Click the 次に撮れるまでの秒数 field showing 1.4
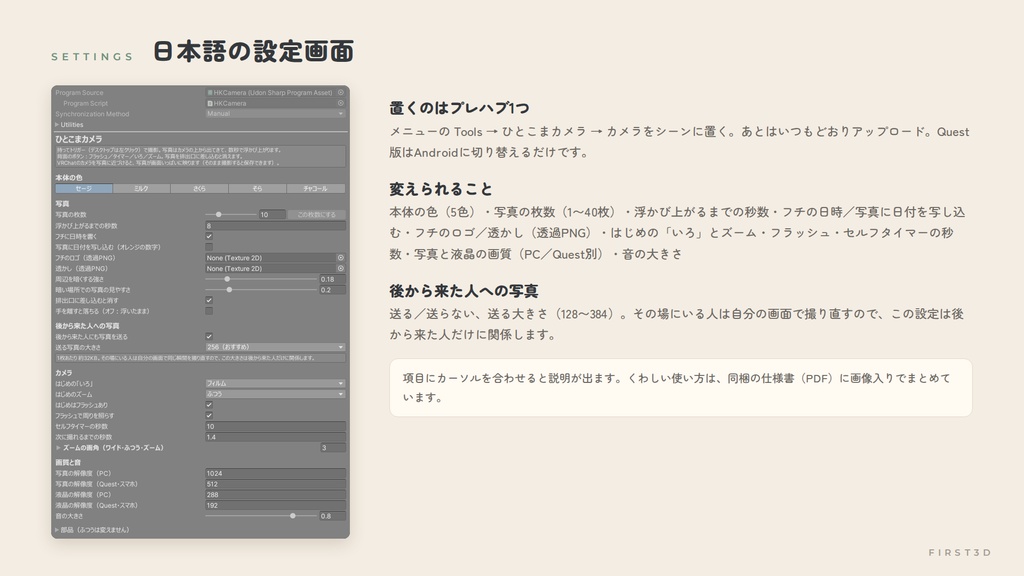 [275, 437]
